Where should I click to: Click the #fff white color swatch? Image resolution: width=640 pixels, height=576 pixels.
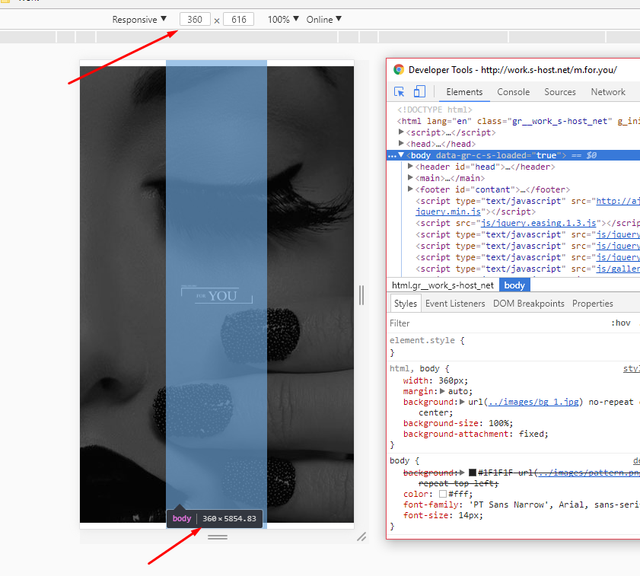[x=442, y=494]
